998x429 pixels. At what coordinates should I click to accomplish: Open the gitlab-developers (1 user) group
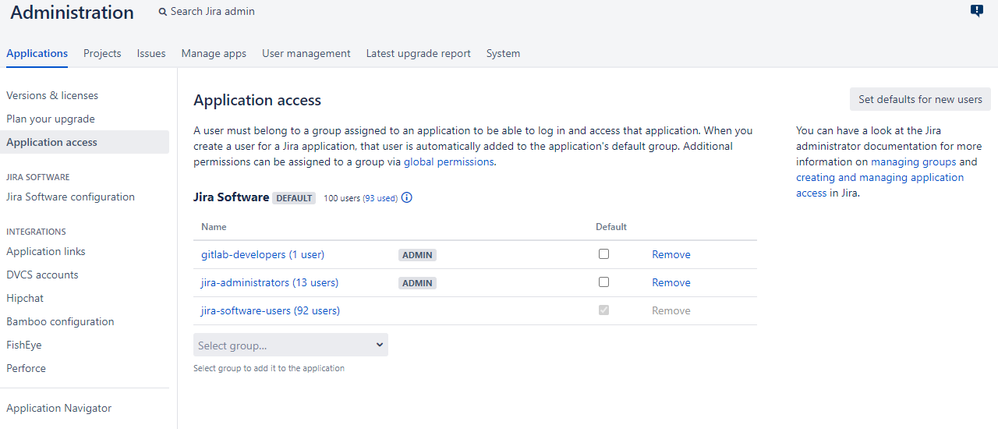tap(263, 255)
